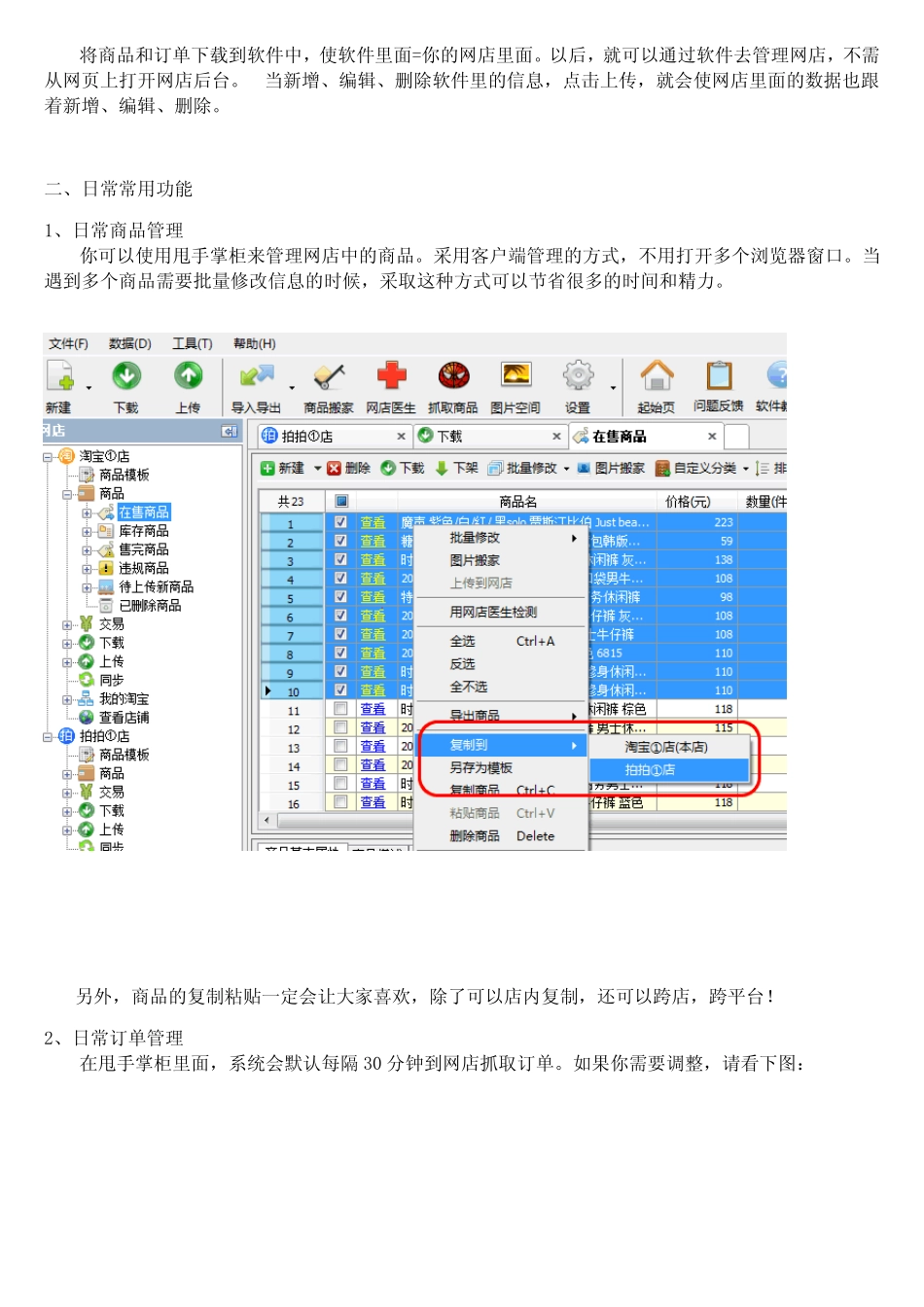
Task: Check the checkbox in row 13
Action: tap(340, 746)
